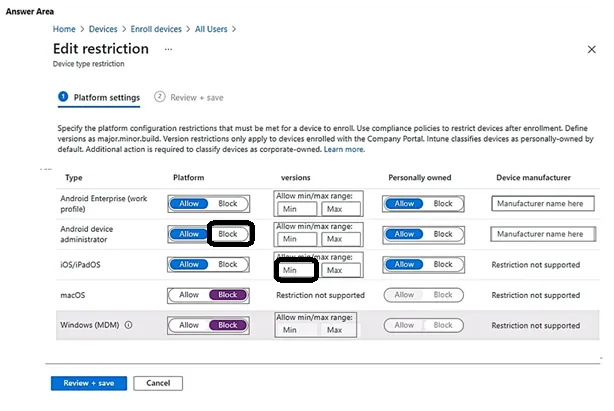This screenshot has height=411, width=614.
Task: Click the macOS row label
Action: coord(73,295)
